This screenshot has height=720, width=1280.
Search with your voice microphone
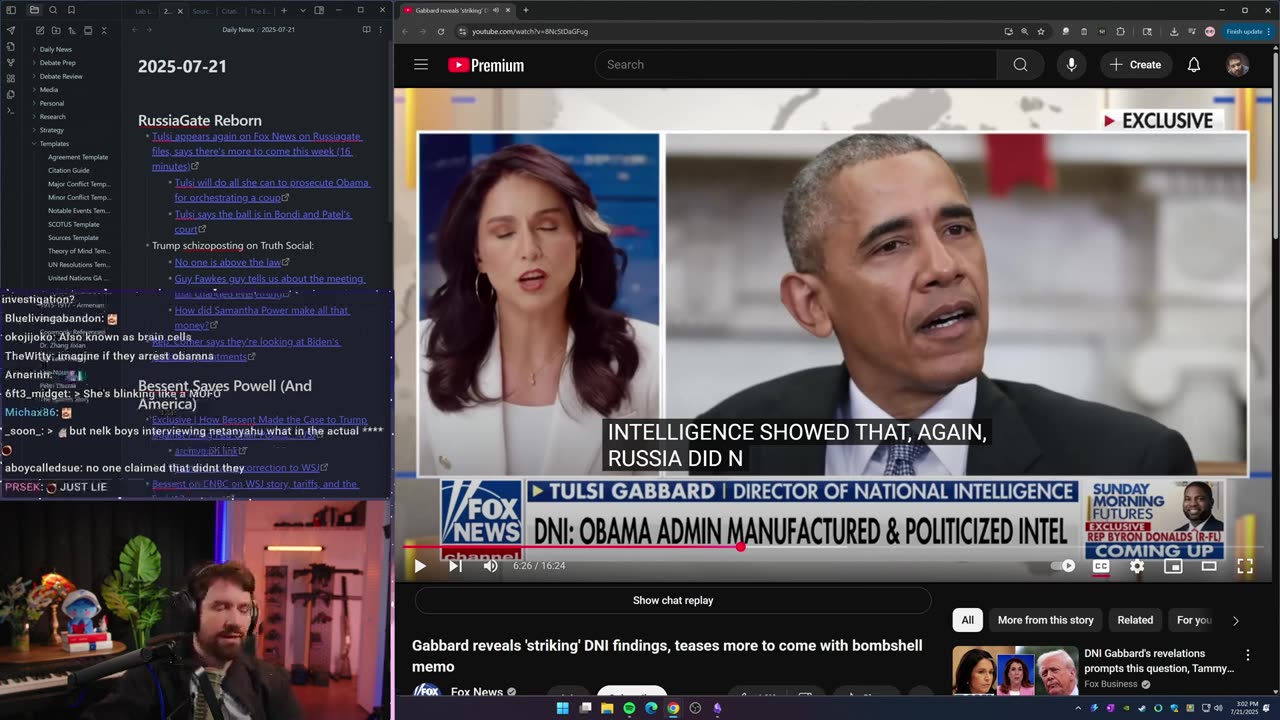click(x=1071, y=65)
